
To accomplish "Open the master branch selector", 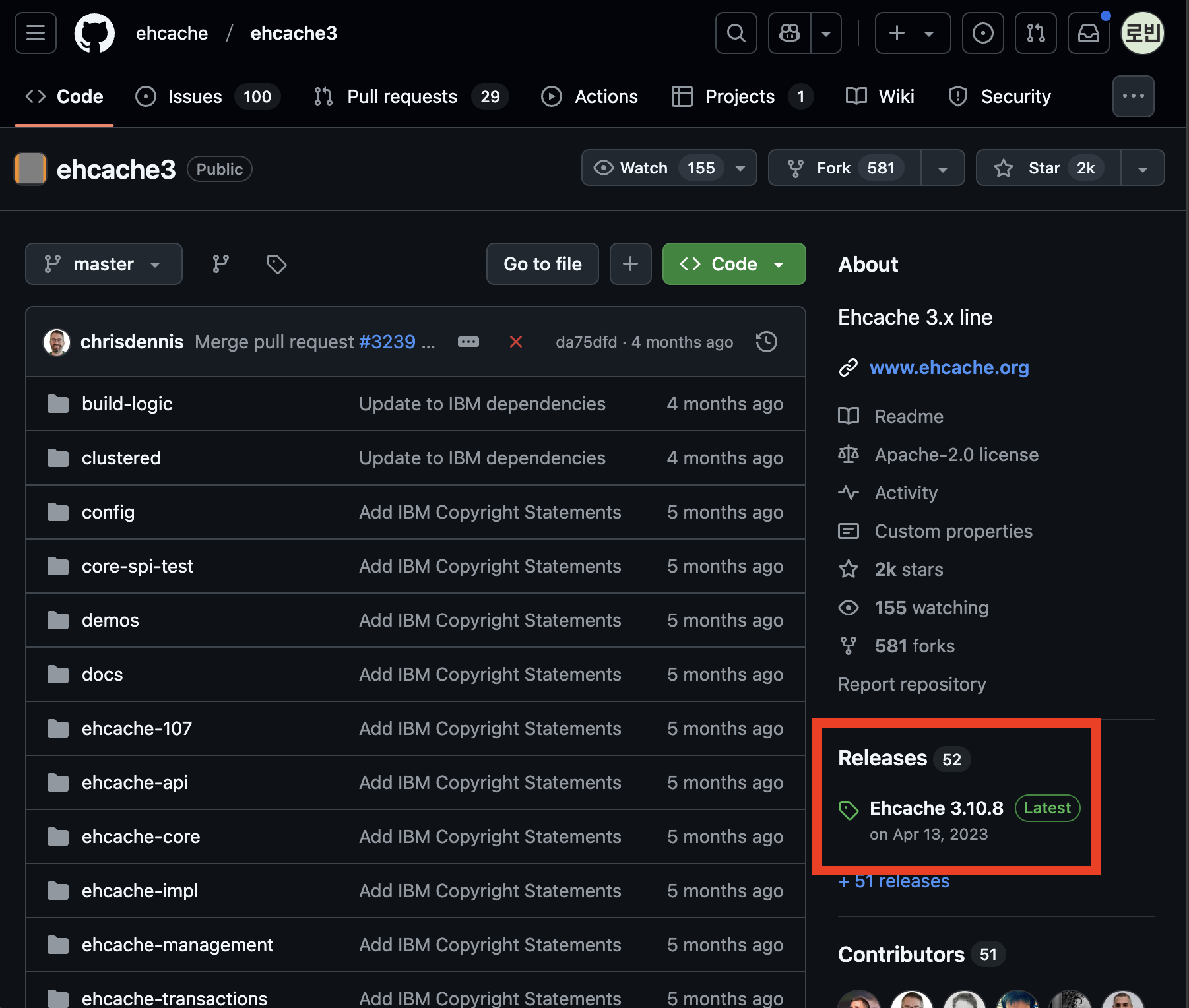I will [x=104, y=264].
